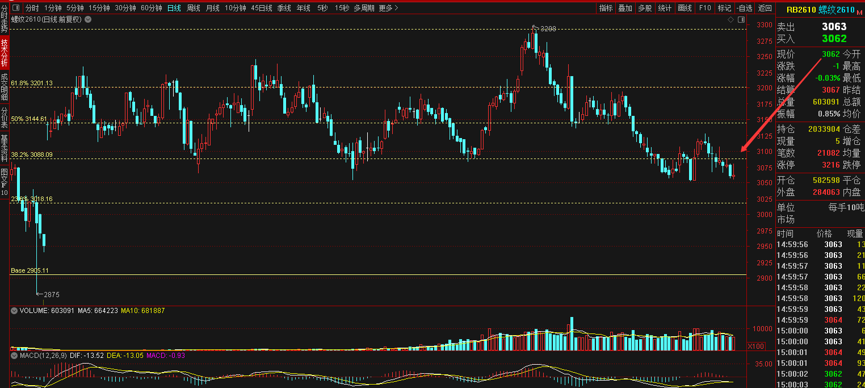Open the 分时走势 side tab

[4, 20]
